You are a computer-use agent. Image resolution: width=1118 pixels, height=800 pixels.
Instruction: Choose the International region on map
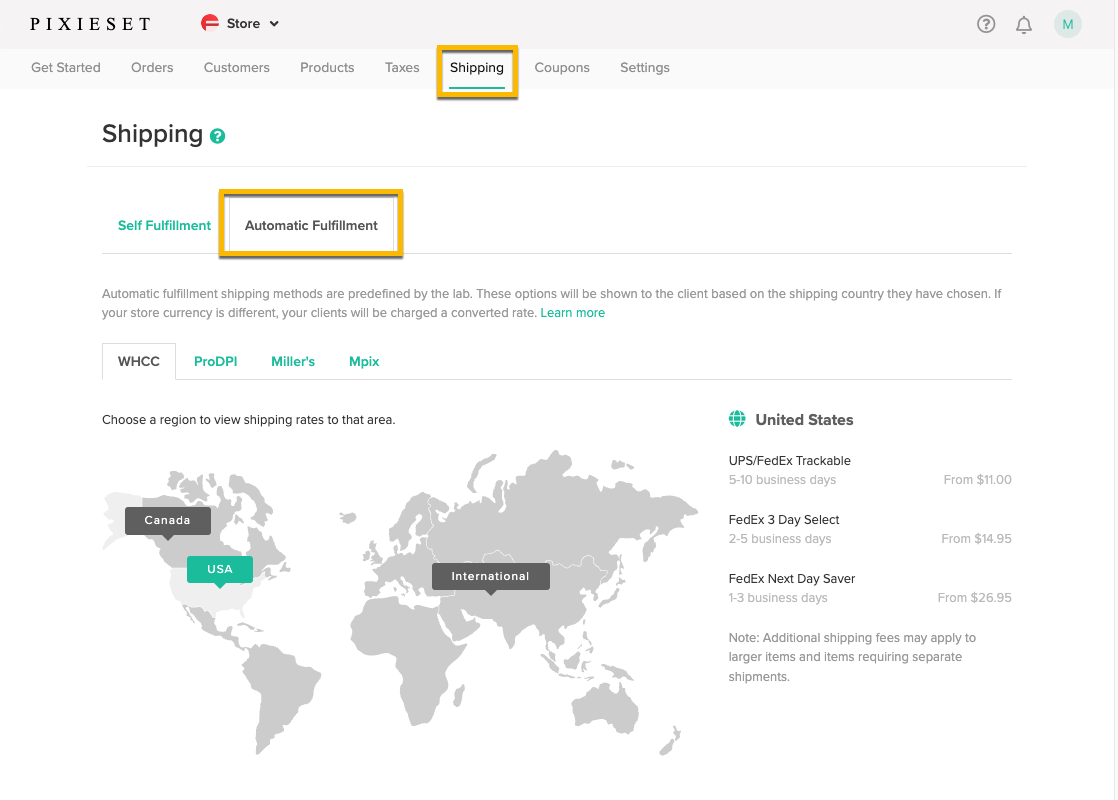pyautogui.click(x=490, y=577)
